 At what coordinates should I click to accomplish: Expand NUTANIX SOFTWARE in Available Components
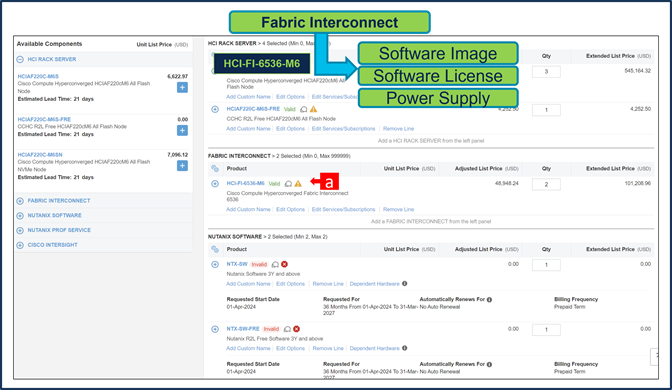20,216
